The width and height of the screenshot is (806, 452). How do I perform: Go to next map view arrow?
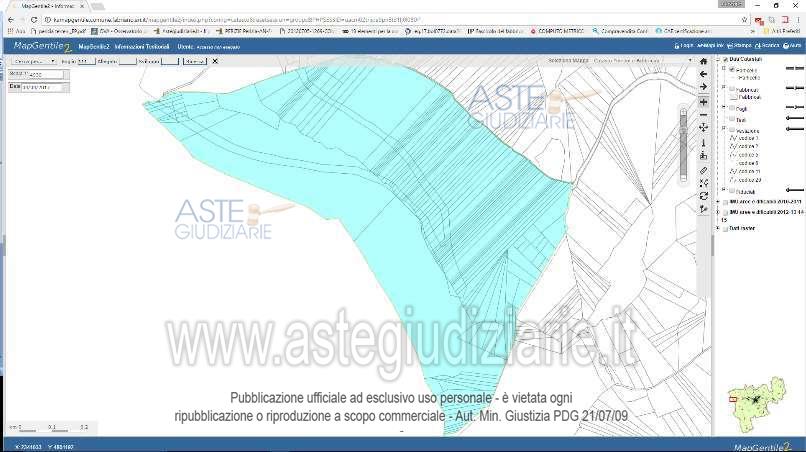(704, 87)
